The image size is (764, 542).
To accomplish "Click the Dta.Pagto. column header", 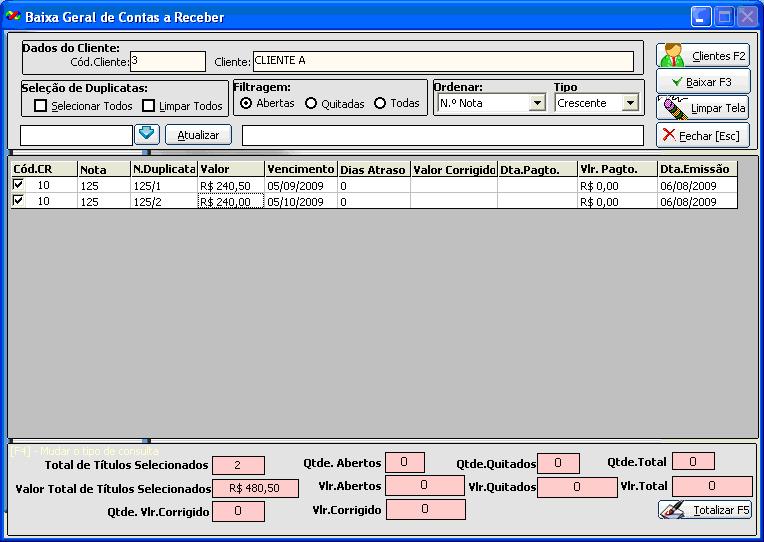I will 537,169.
